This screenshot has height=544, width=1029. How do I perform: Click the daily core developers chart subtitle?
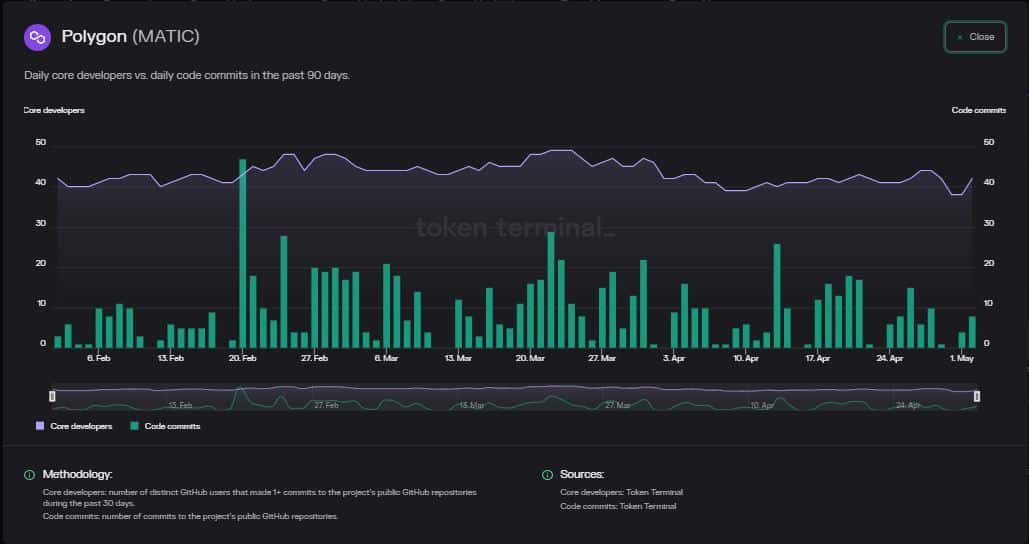click(x=187, y=75)
